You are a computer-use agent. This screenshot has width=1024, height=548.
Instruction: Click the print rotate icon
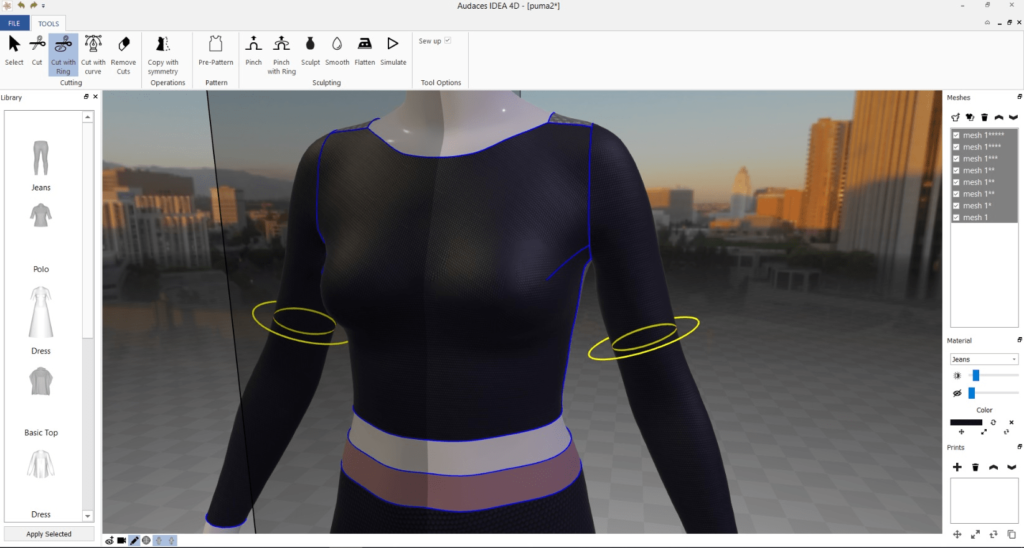click(993, 534)
